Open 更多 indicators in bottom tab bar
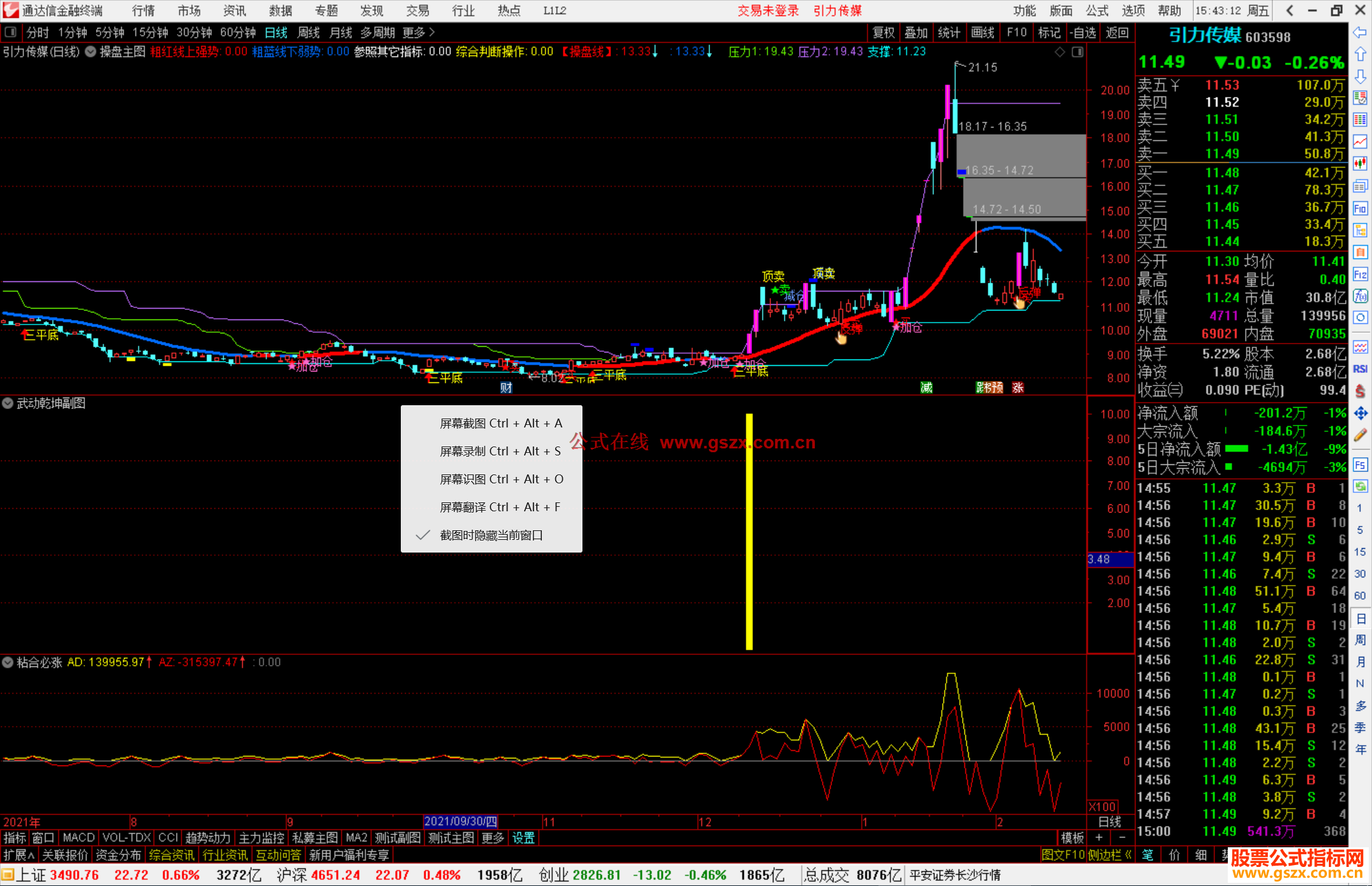Screen dimensions: 1372x886 492,838
